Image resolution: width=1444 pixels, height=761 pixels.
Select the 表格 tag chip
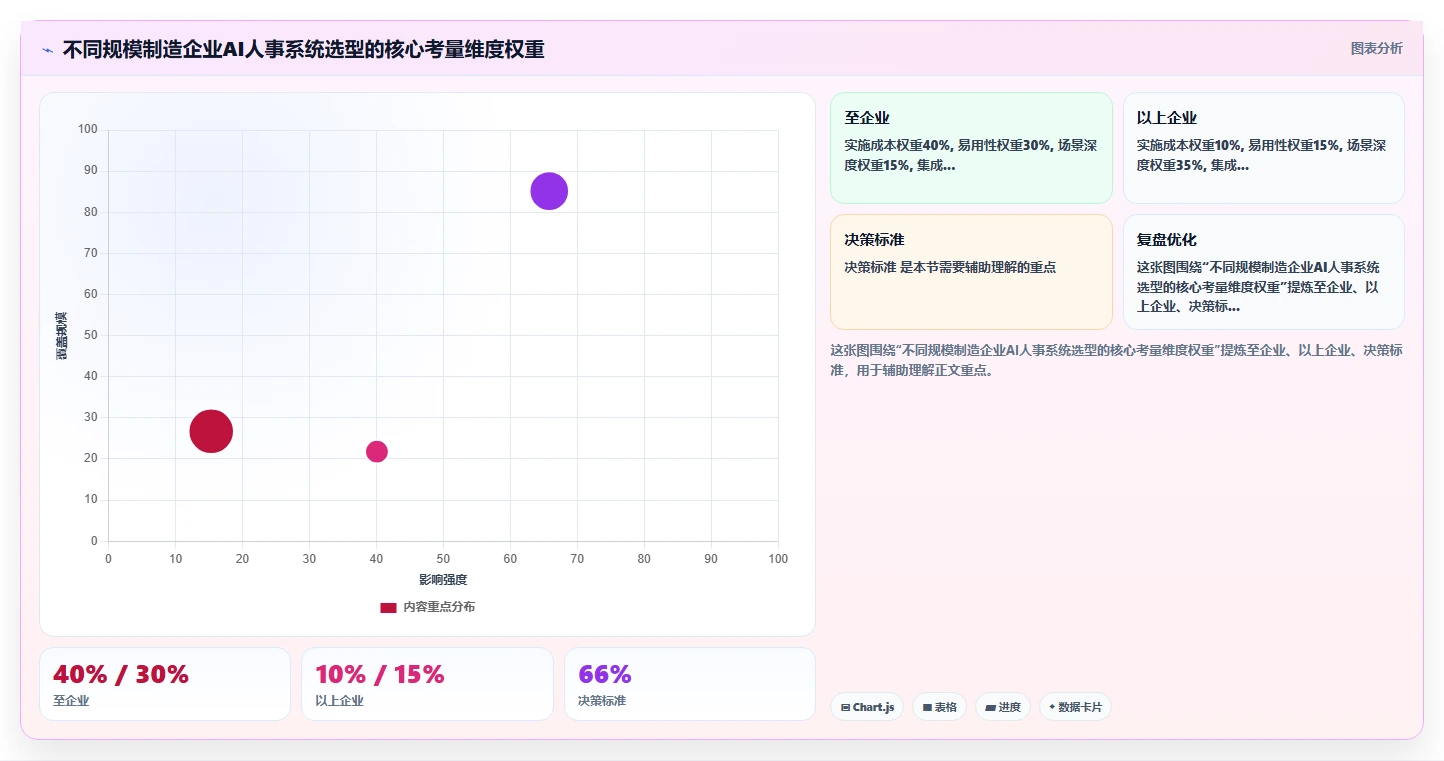[939, 707]
